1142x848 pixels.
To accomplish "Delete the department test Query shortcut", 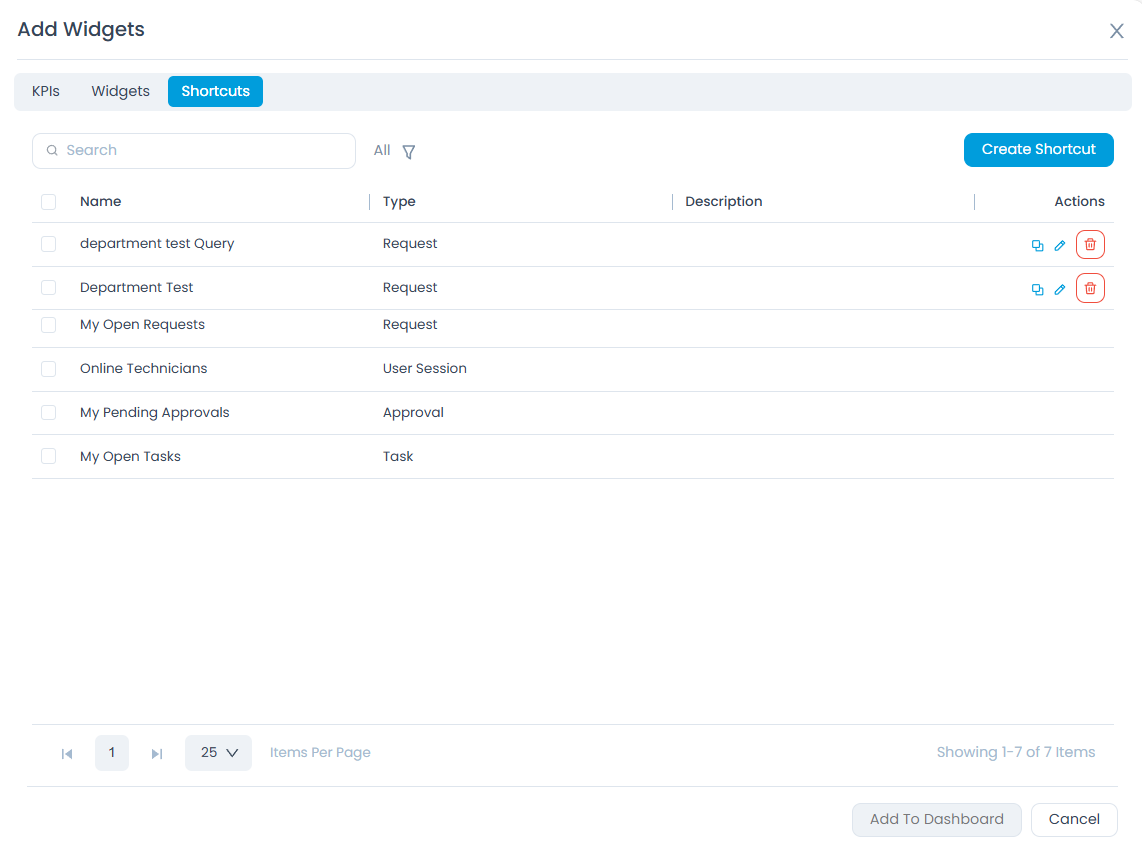I will pos(1090,245).
